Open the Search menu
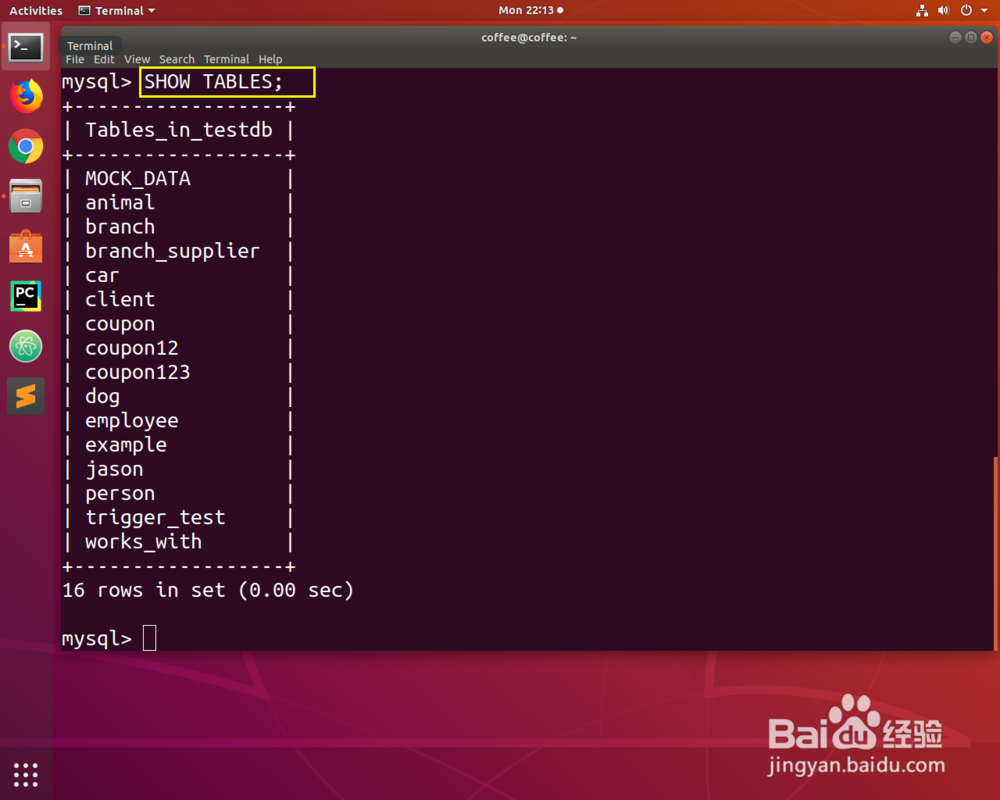Screen dimensions: 1000x800 (x=177, y=59)
